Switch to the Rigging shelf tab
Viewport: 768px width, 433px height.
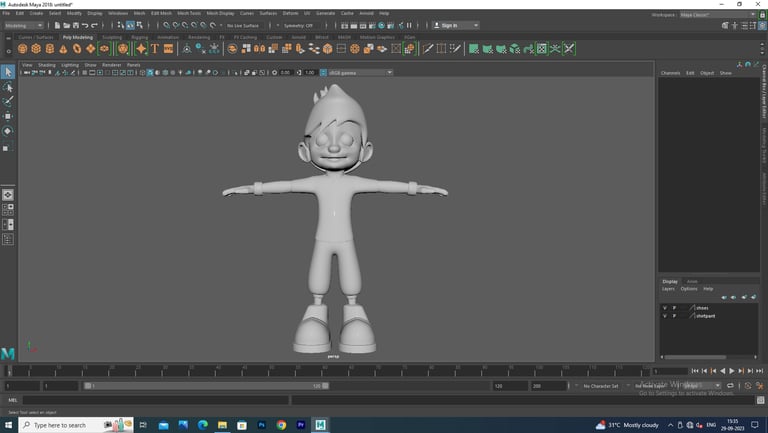(x=140, y=37)
